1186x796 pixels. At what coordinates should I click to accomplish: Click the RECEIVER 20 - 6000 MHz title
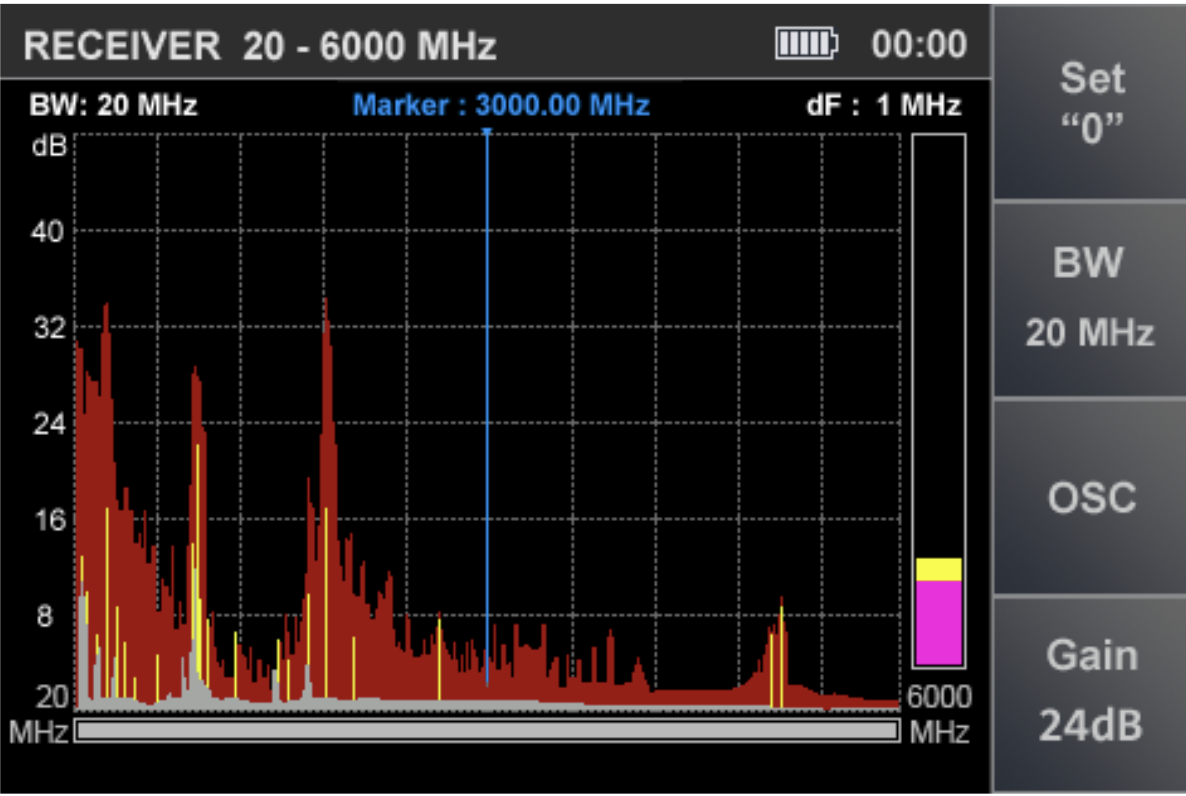pyautogui.click(x=260, y=46)
